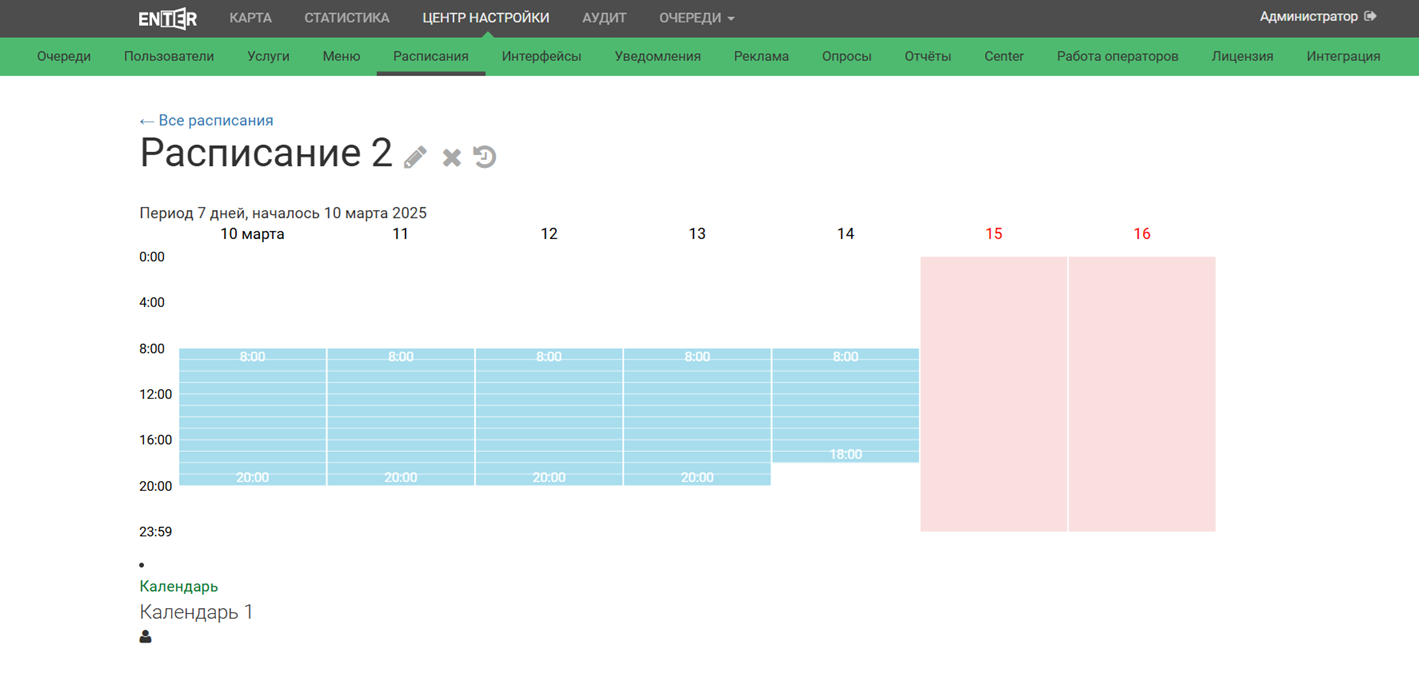Click the 18:00 end marker on 14
This screenshot has height=689, width=1419.
click(845, 454)
